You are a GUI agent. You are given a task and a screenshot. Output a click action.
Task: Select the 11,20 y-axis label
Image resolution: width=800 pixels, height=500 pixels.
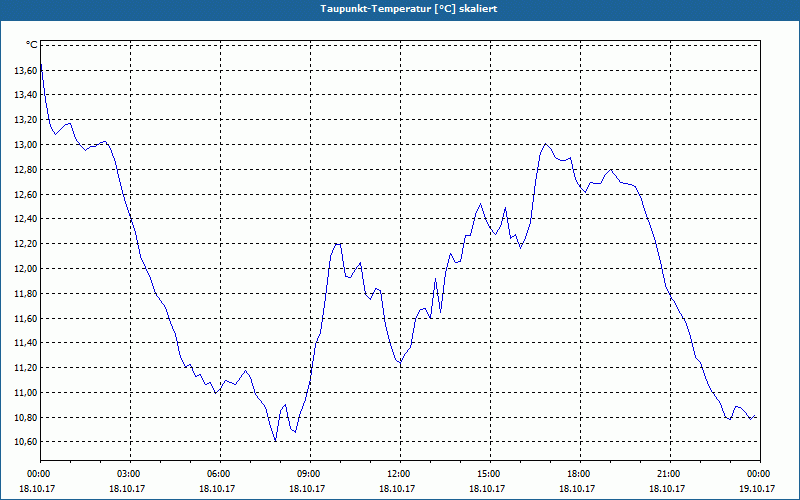(26, 368)
